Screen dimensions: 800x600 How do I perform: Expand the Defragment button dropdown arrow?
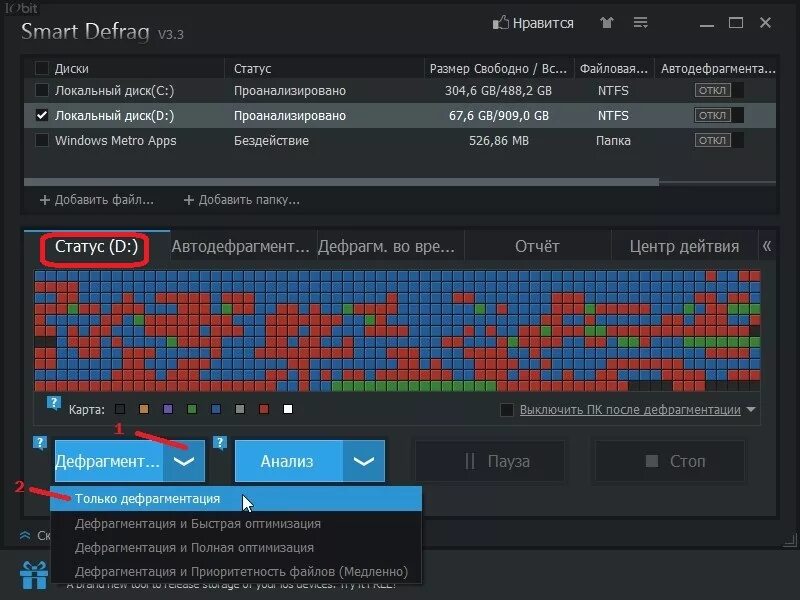(184, 461)
